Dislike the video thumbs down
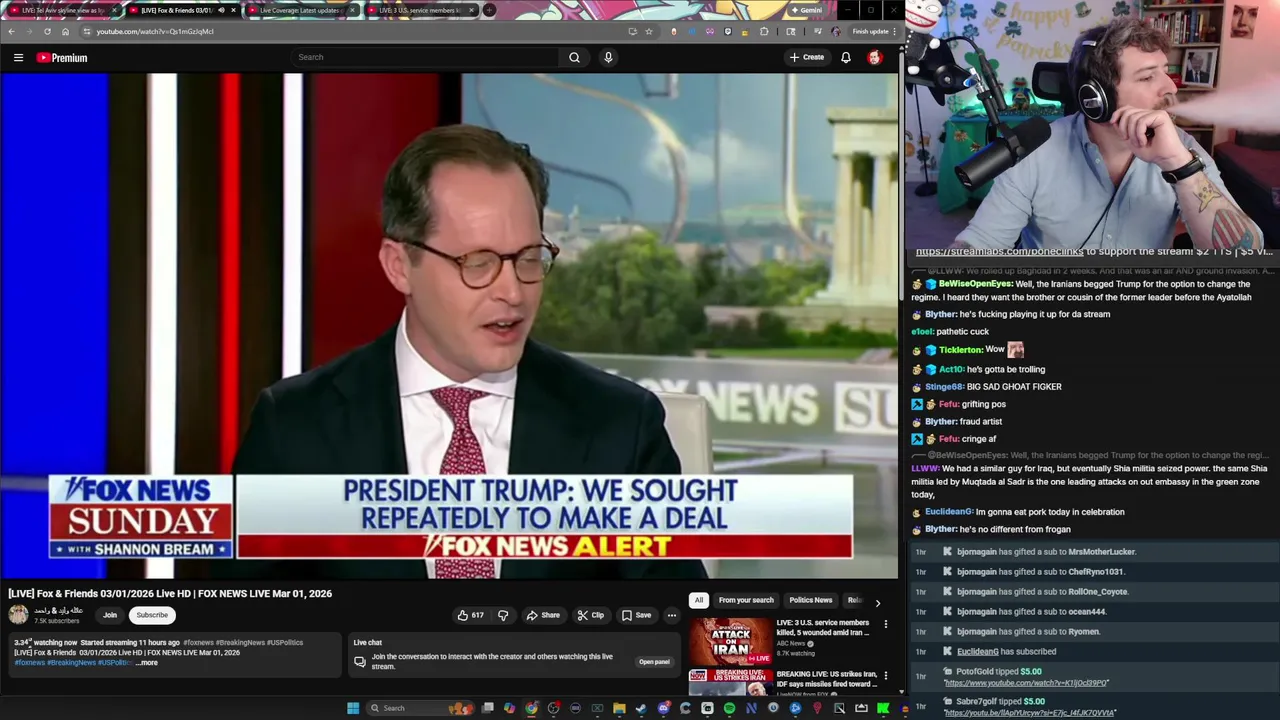The image size is (1280, 720). point(503,615)
